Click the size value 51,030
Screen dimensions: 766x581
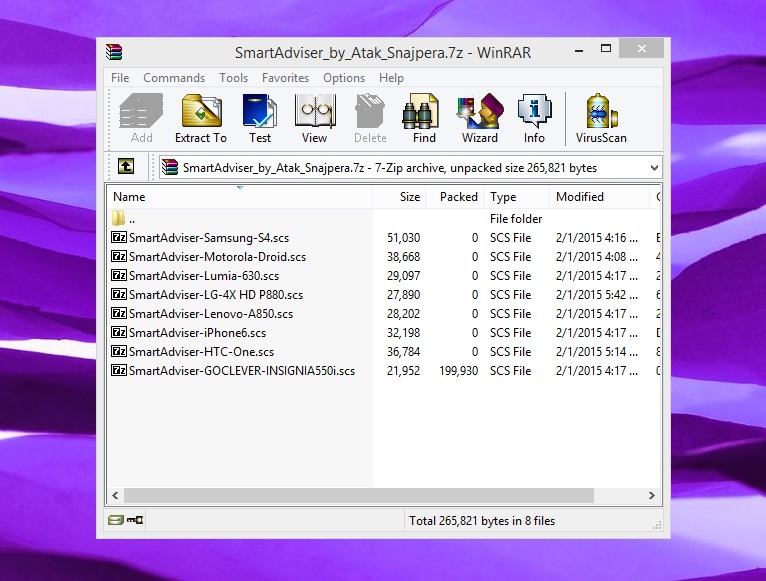(x=404, y=237)
